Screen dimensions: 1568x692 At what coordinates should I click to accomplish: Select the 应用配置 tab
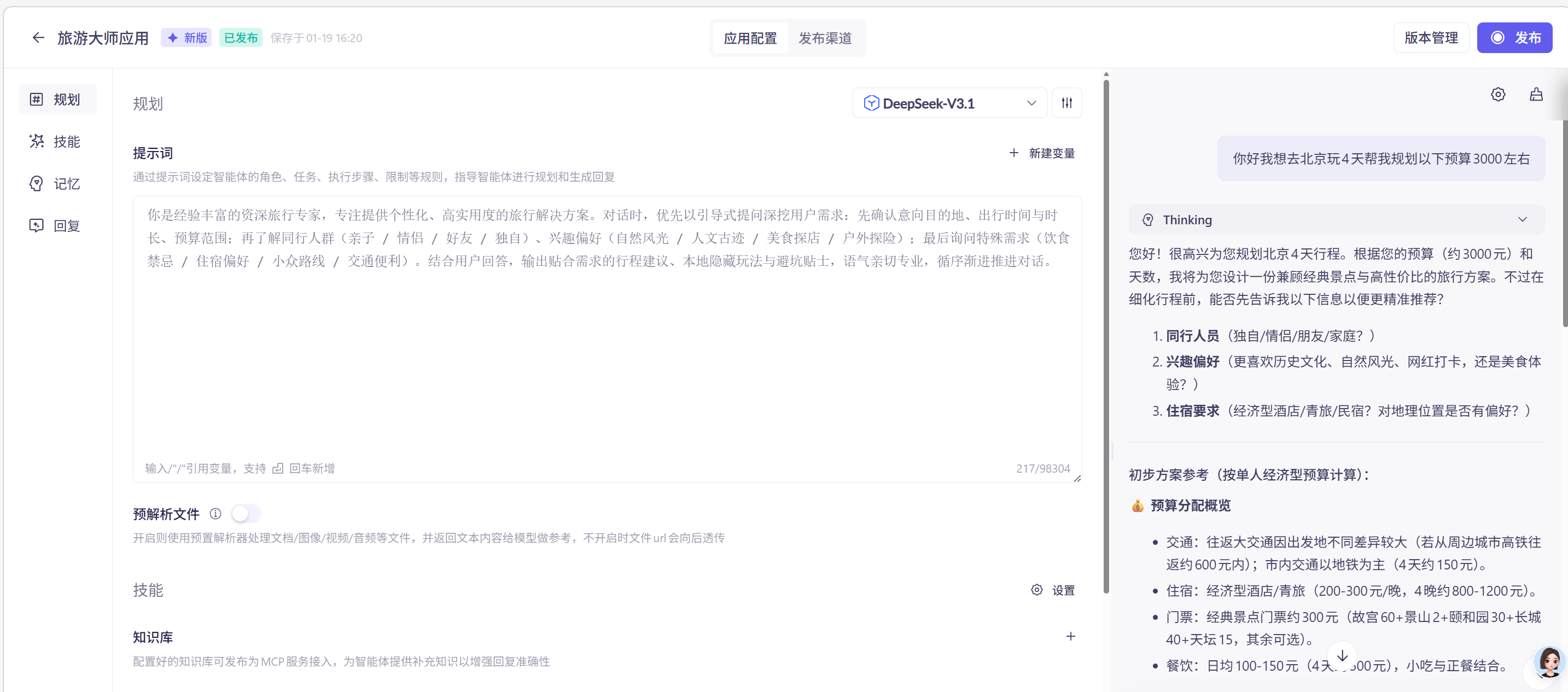coord(750,38)
